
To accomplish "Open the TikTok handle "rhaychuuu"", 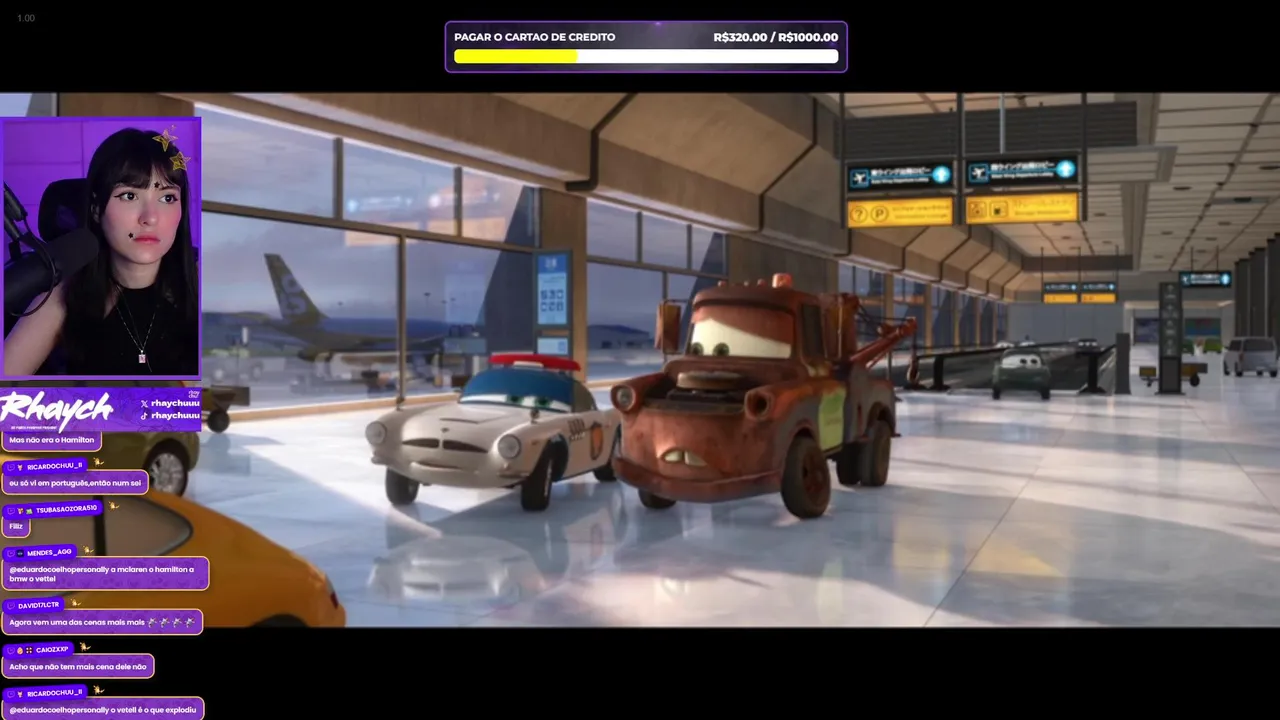I will [x=176, y=415].
